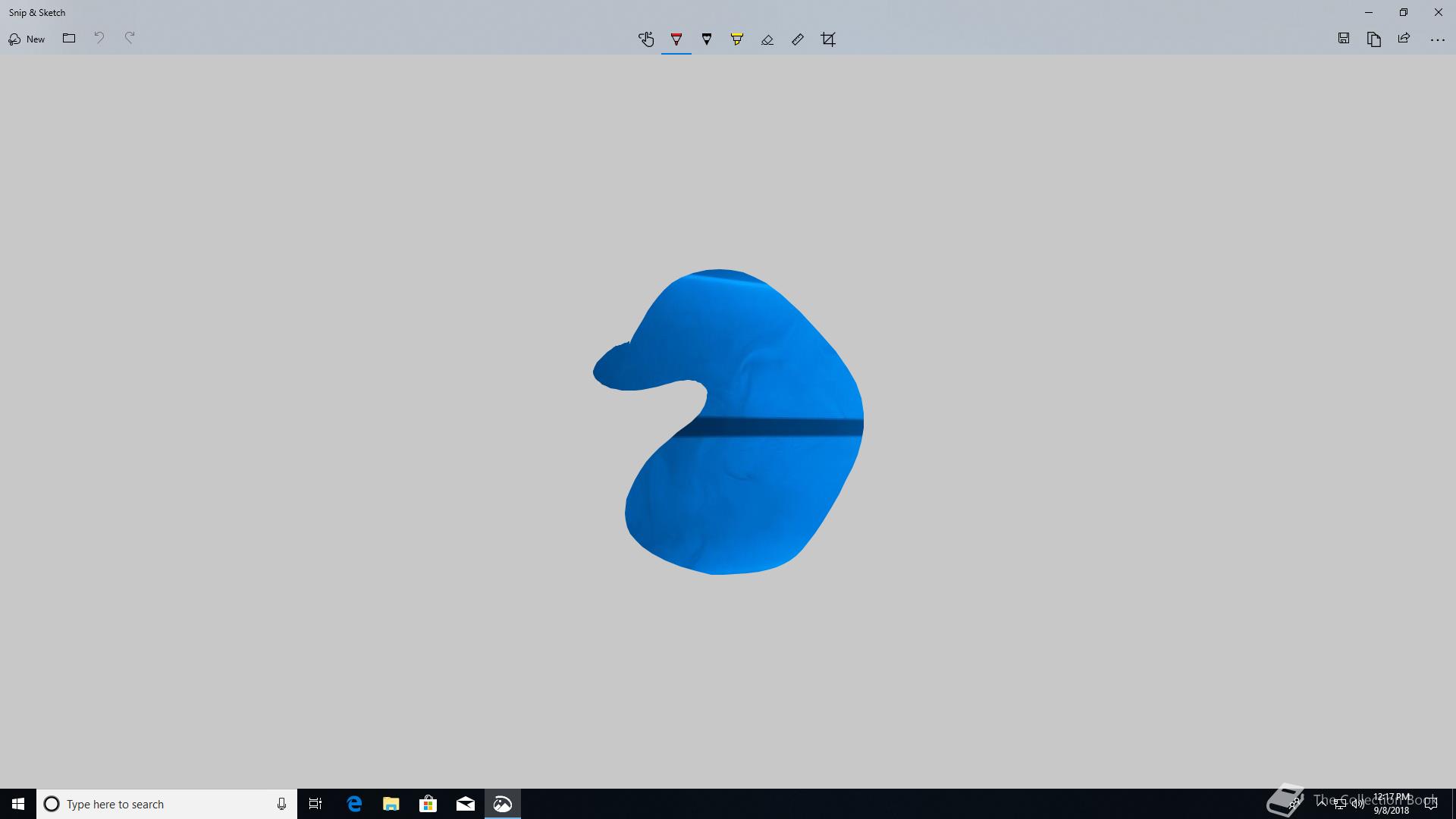Toggle Touch Writing tool
Viewport: 1456px width, 819px height.
(x=646, y=39)
